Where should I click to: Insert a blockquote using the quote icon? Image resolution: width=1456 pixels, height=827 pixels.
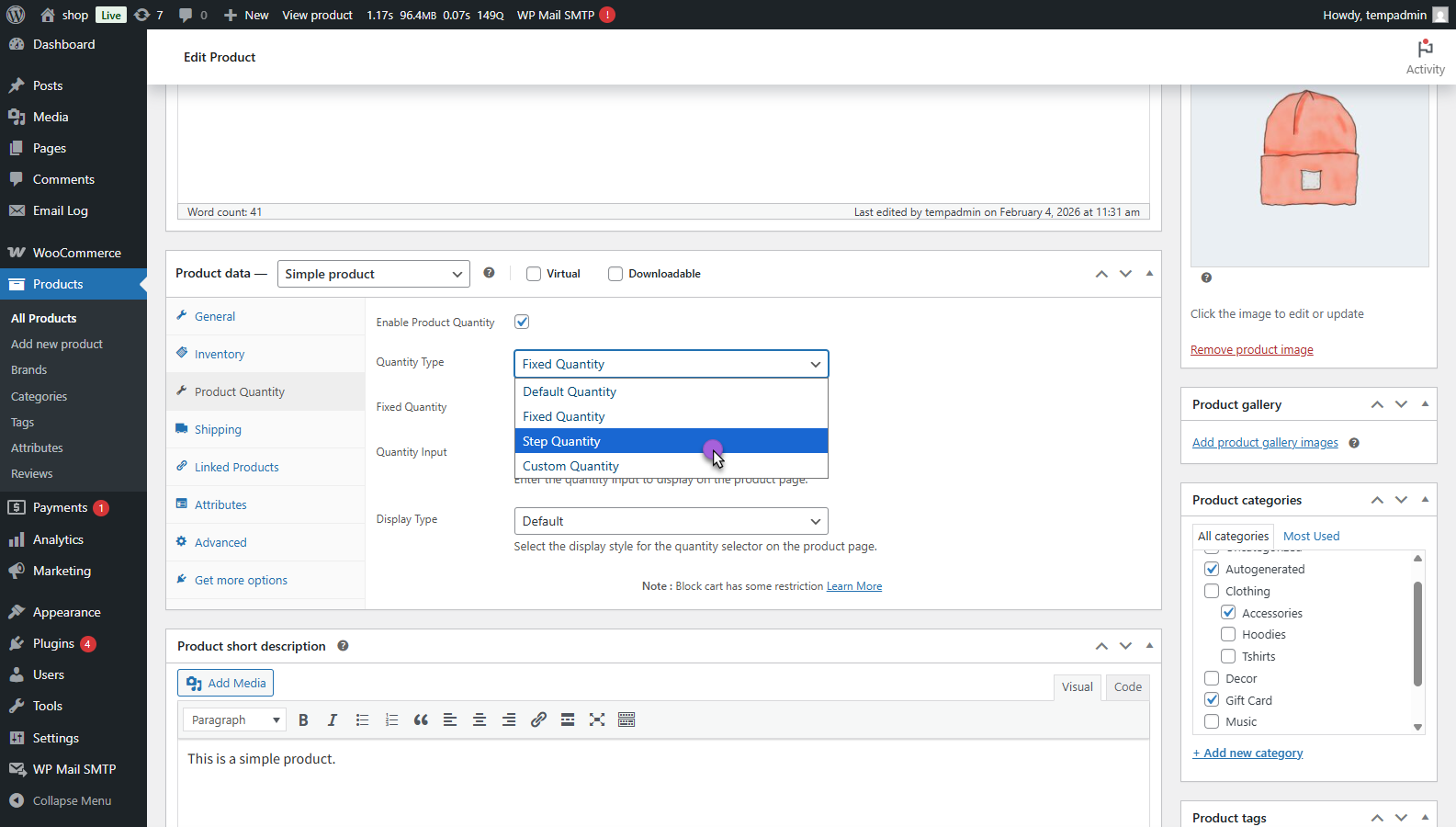pyautogui.click(x=421, y=720)
